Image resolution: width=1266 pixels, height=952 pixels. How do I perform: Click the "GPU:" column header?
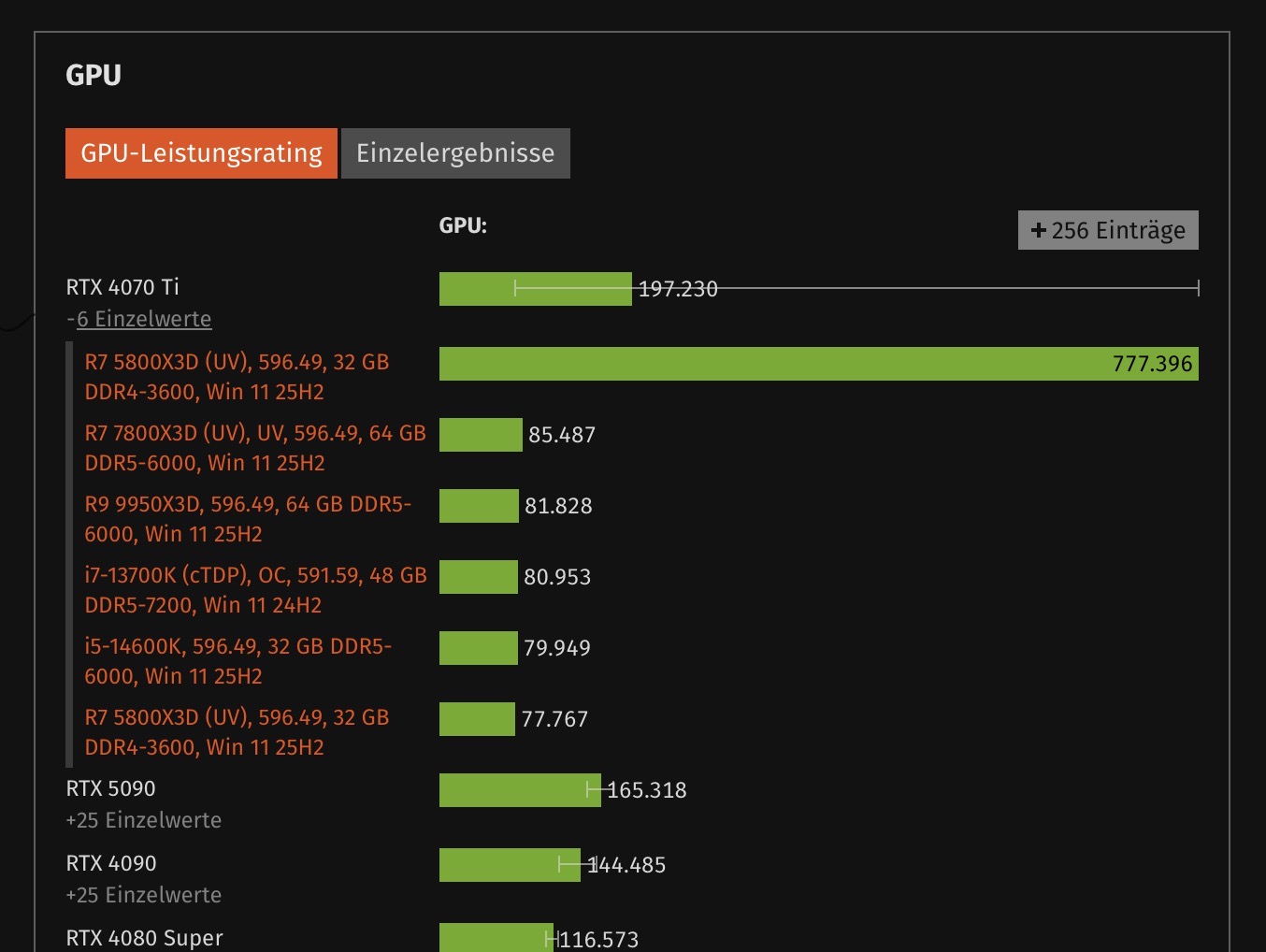463,225
